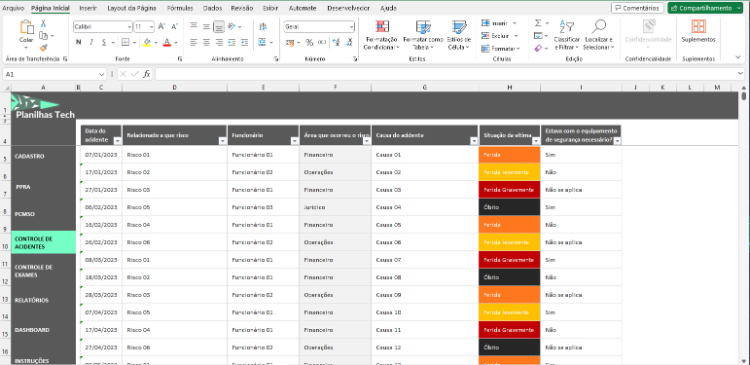Switch to Layout da Página tab

click(131, 8)
